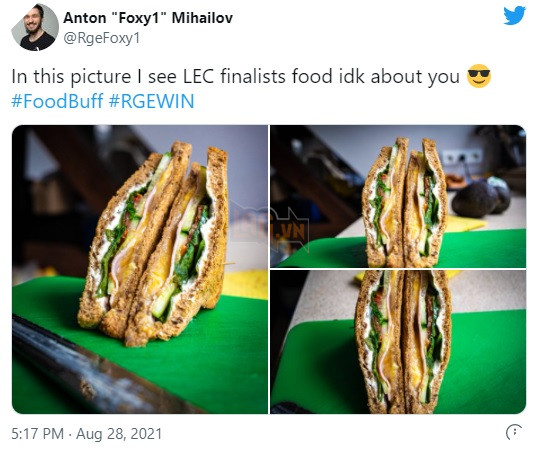Follow the #RGEWIN hashtag link
This screenshot has width=538, height=452.
pyautogui.click(x=151, y=101)
